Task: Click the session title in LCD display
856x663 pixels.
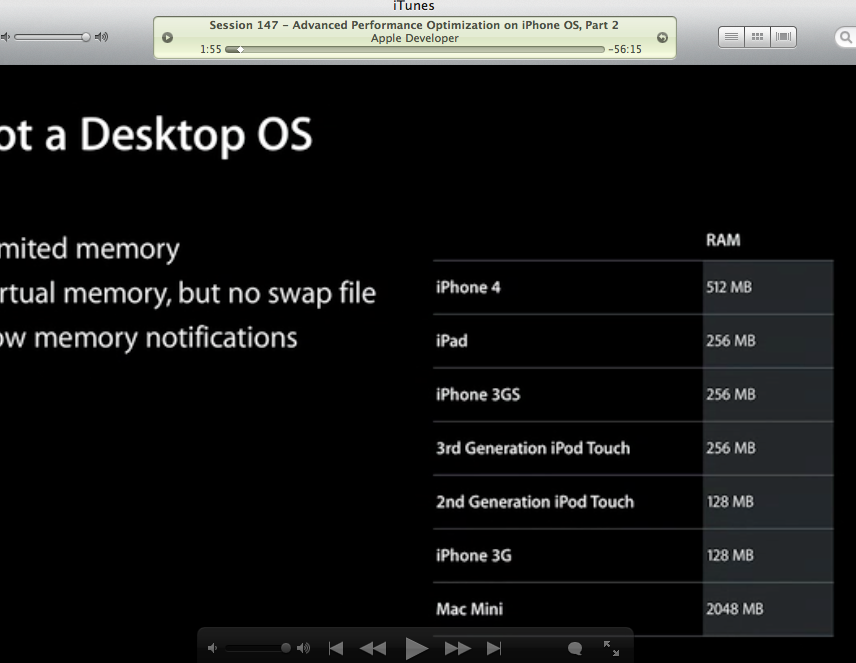Action: [414, 25]
